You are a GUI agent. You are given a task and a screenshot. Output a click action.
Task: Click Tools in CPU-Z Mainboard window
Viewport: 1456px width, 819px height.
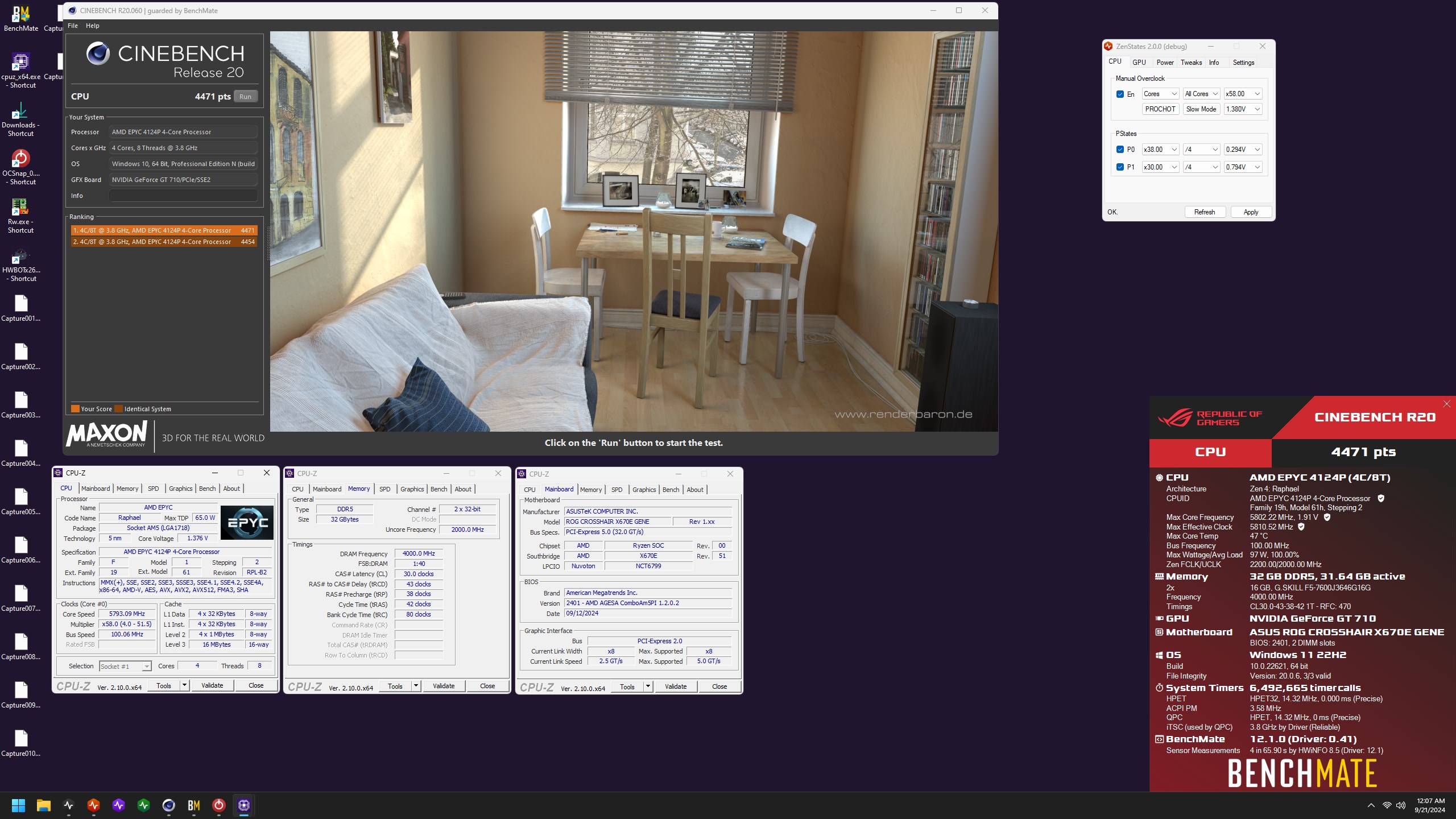(627, 686)
